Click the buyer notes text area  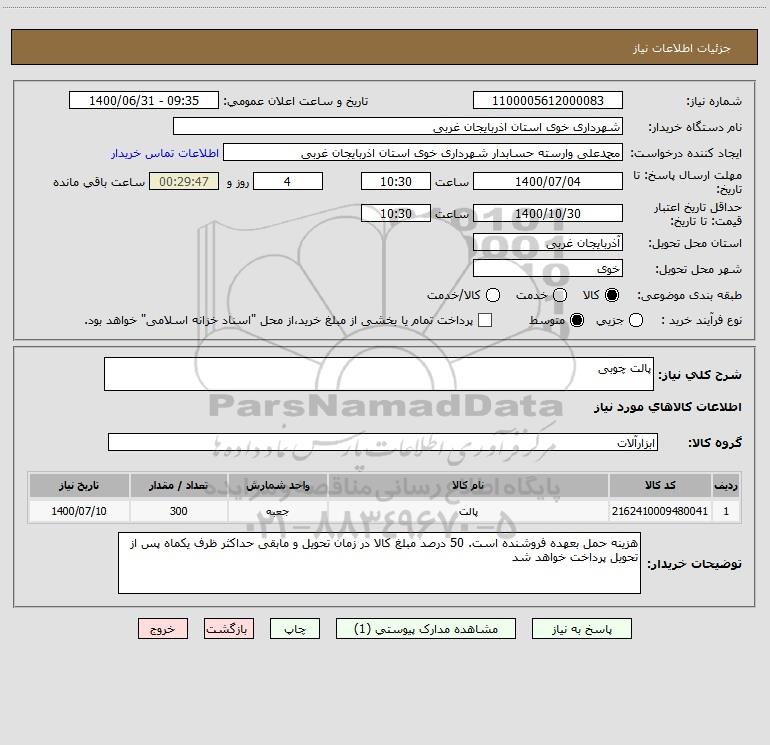379,563
